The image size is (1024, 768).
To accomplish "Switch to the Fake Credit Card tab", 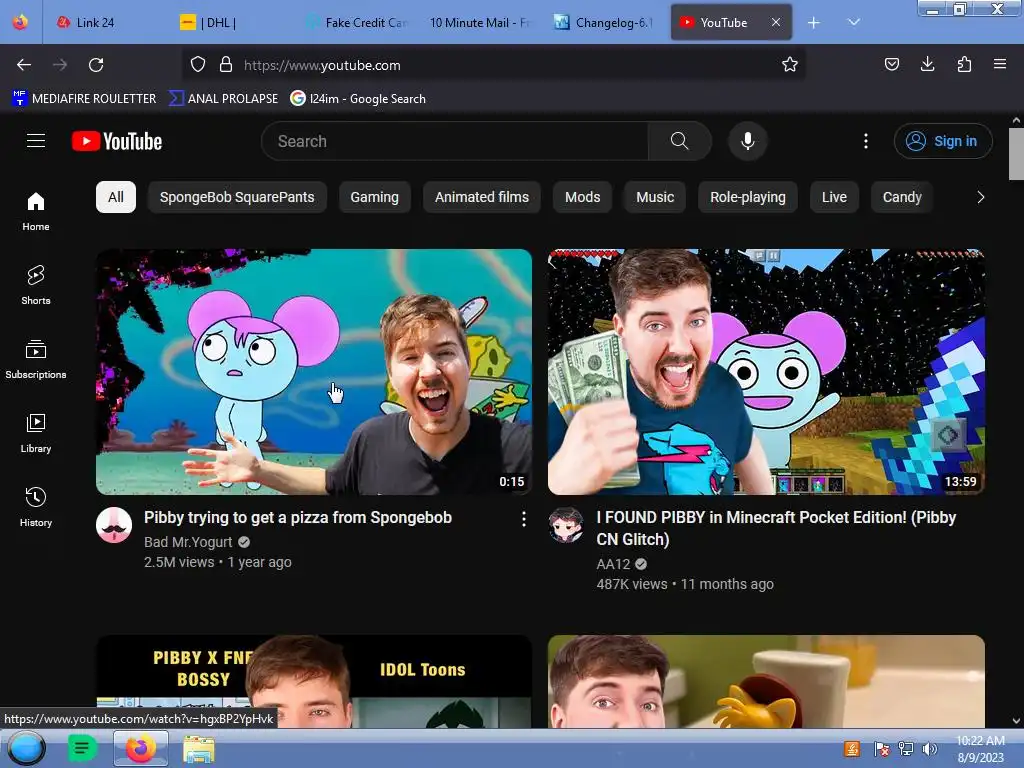I will 357,23.
